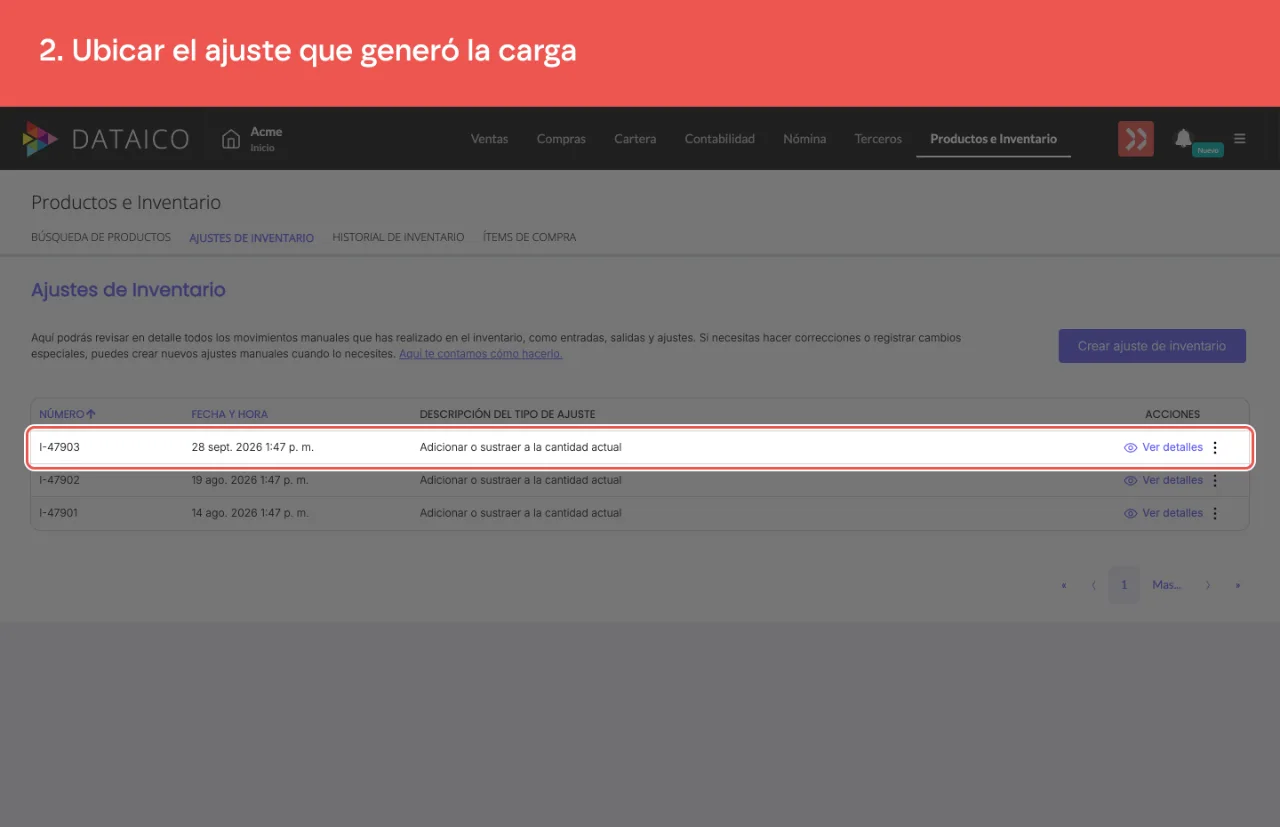Screen dimensions: 1280x827
Task: Open the Nómina menu
Action: 804,139
